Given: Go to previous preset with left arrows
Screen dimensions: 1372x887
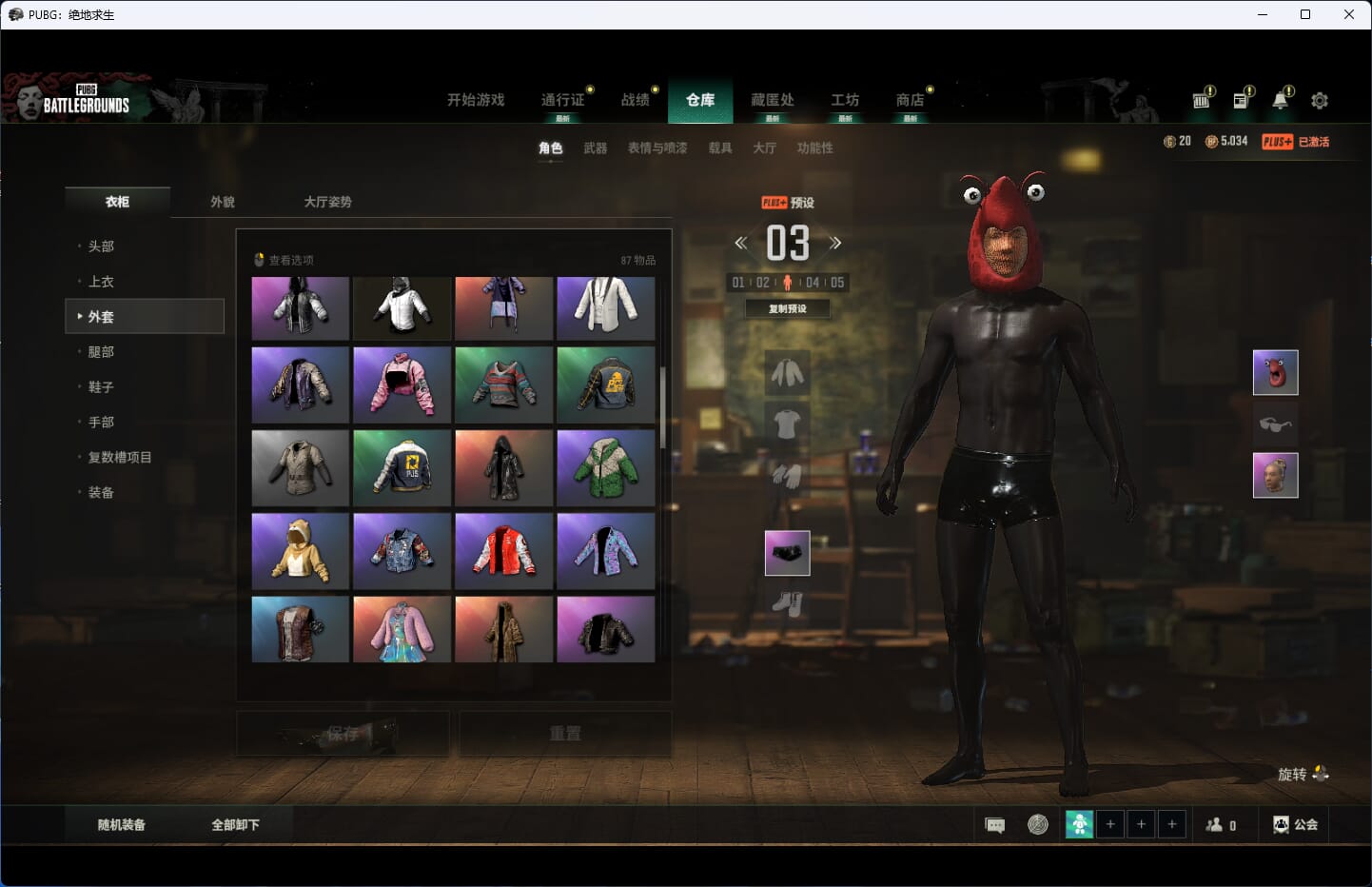Looking at the screenshot, I should click(740, 243).
